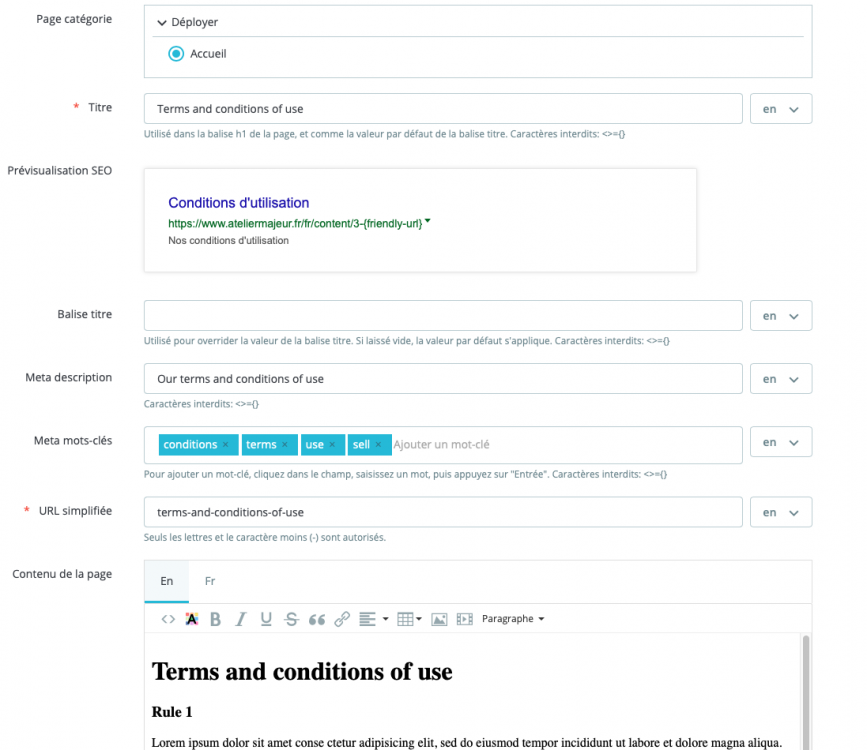The width and height of the screenshot is (867, 750).
Task: Click the SEO preview title 'Conditions d'utilisation'
Action: pos(238,203)
